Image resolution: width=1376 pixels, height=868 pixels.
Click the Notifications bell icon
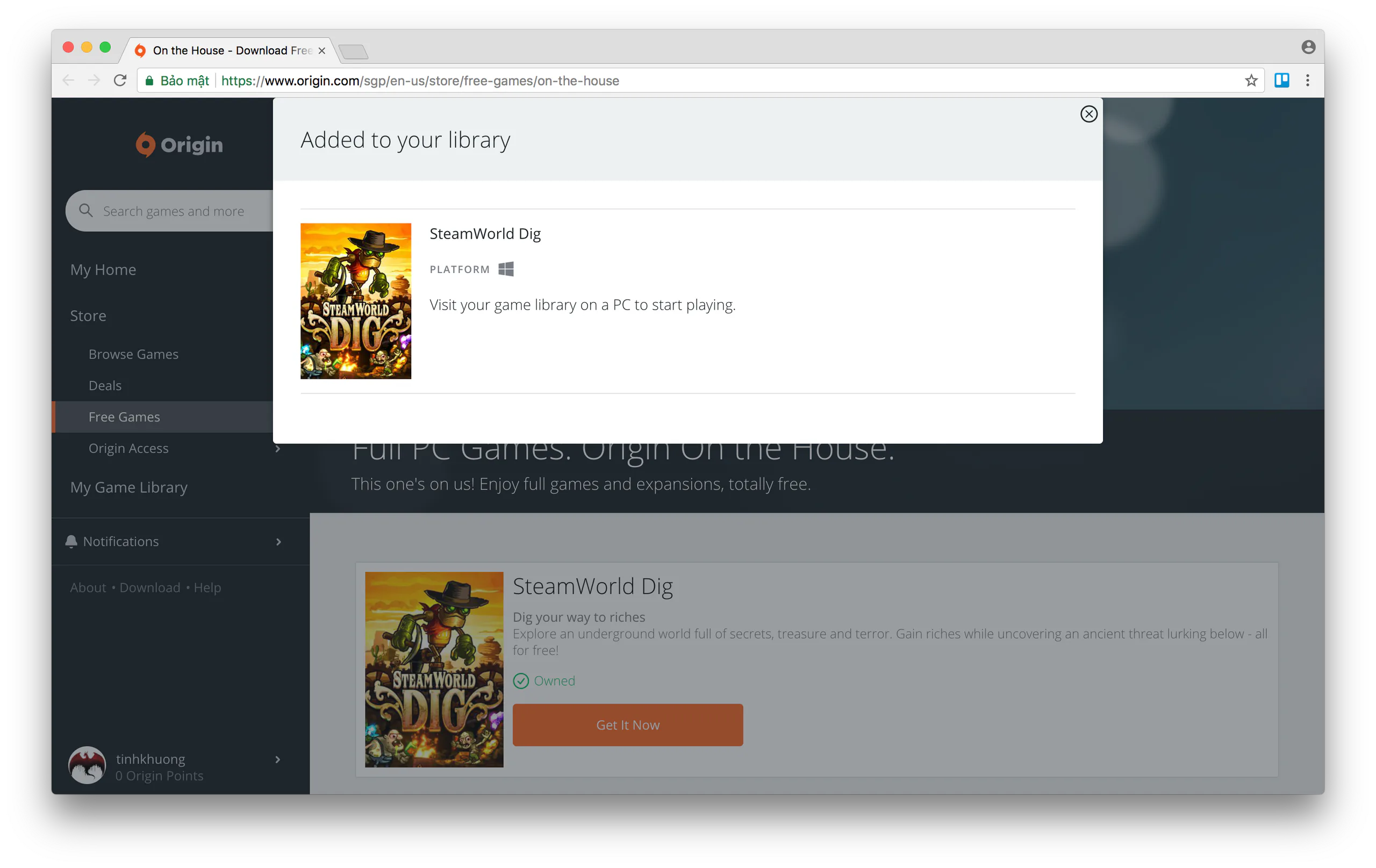(71, 541)
